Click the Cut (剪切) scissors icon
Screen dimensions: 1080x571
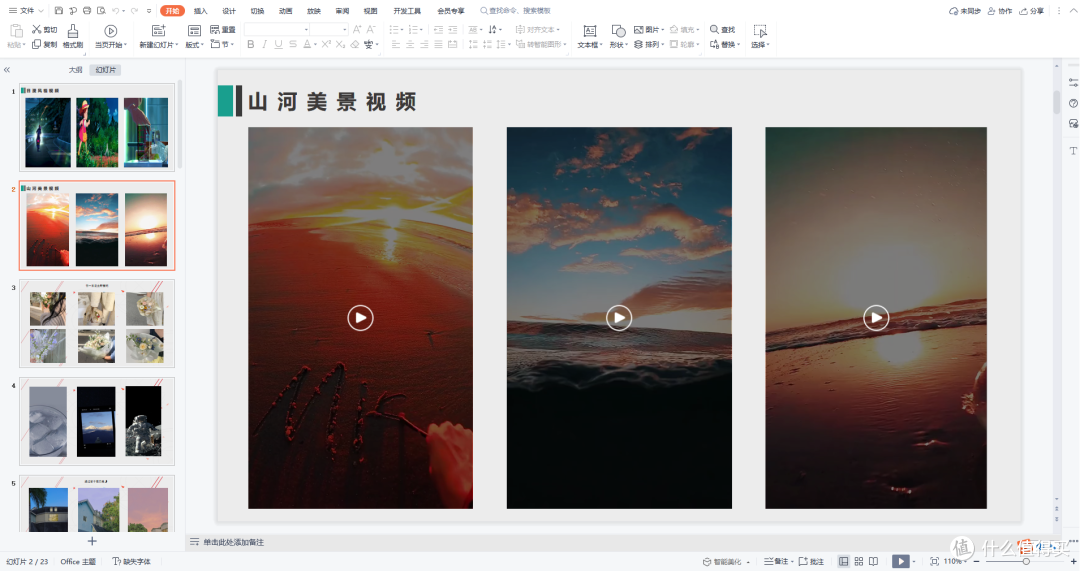tap(37, 30)
